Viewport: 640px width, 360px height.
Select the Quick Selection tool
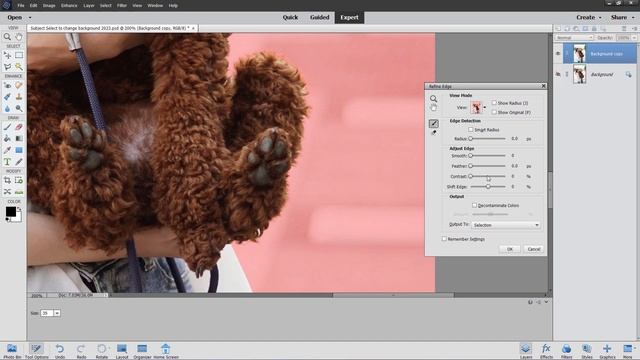(x=19, y=67)
